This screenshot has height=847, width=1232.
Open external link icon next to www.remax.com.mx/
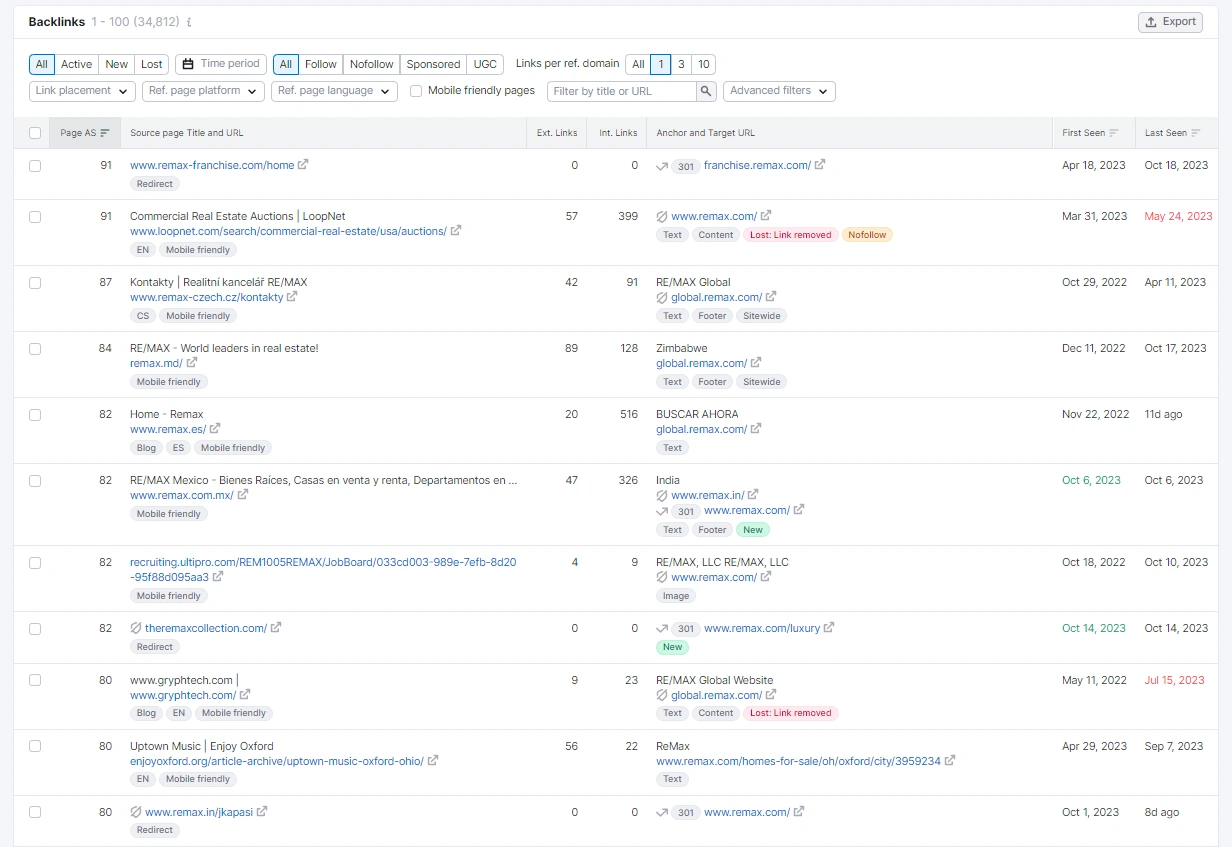[x=243, y=495]
